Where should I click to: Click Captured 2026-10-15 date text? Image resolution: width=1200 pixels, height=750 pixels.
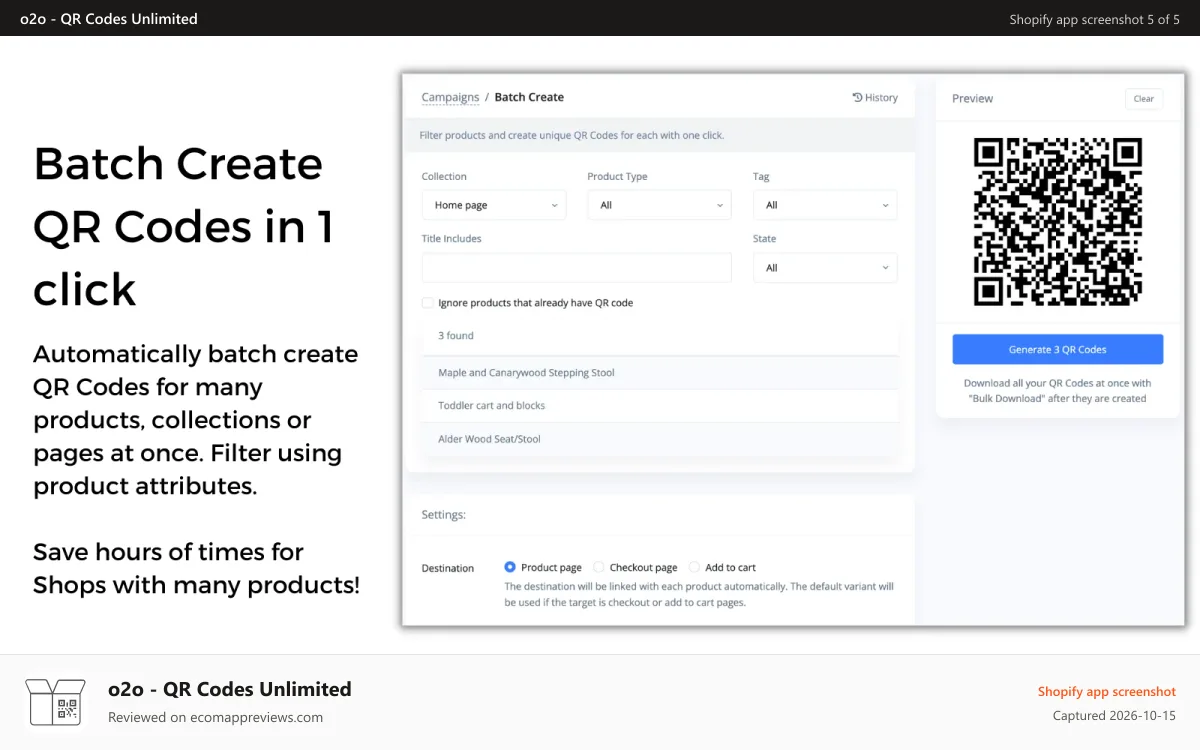point(1114,716)
